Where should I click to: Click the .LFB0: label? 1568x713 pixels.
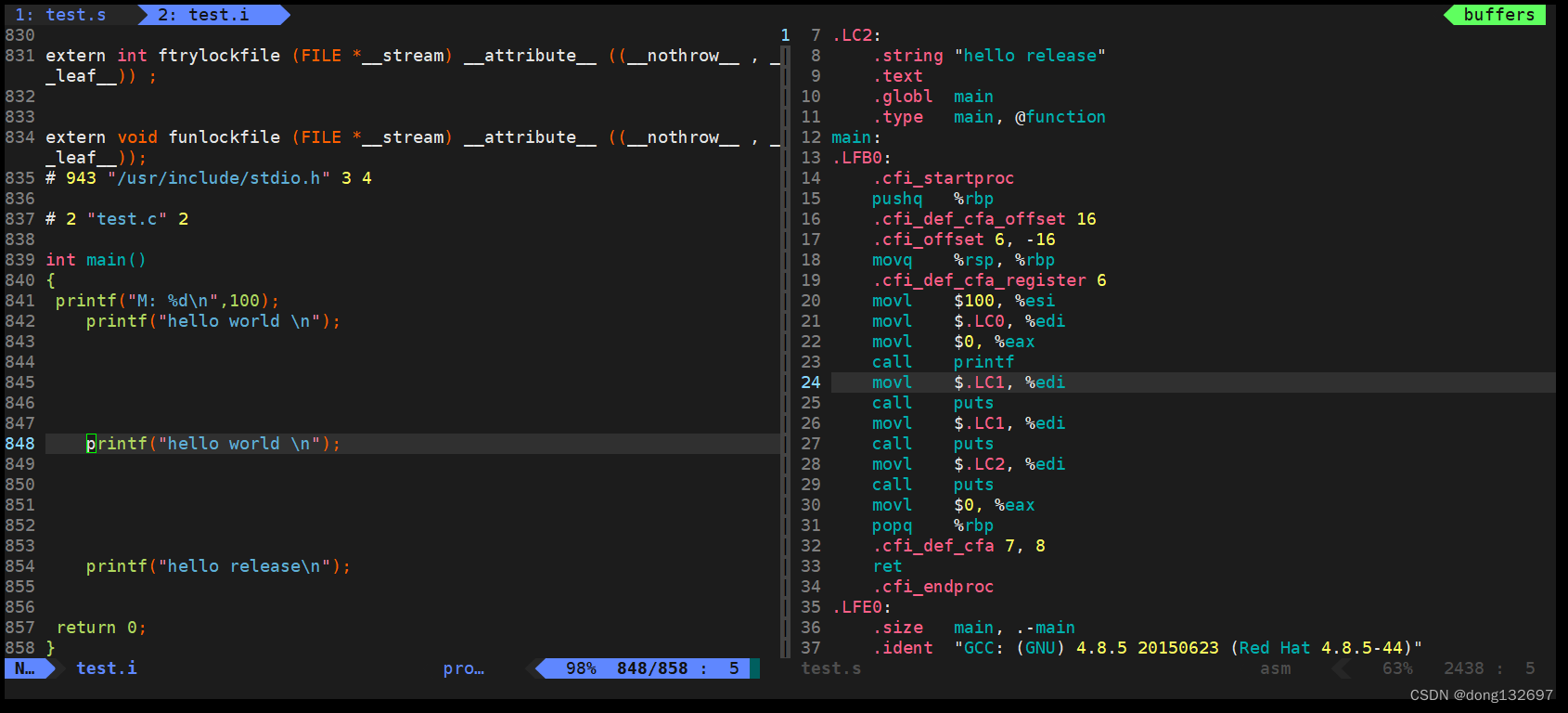tap(862, 158)
